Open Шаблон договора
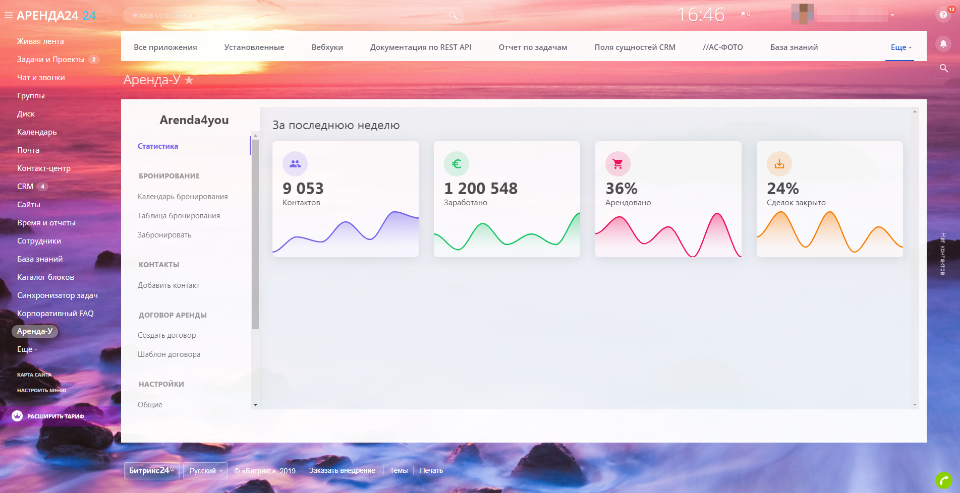The width and height of the screenshot is (960, 493). (169, 354)
